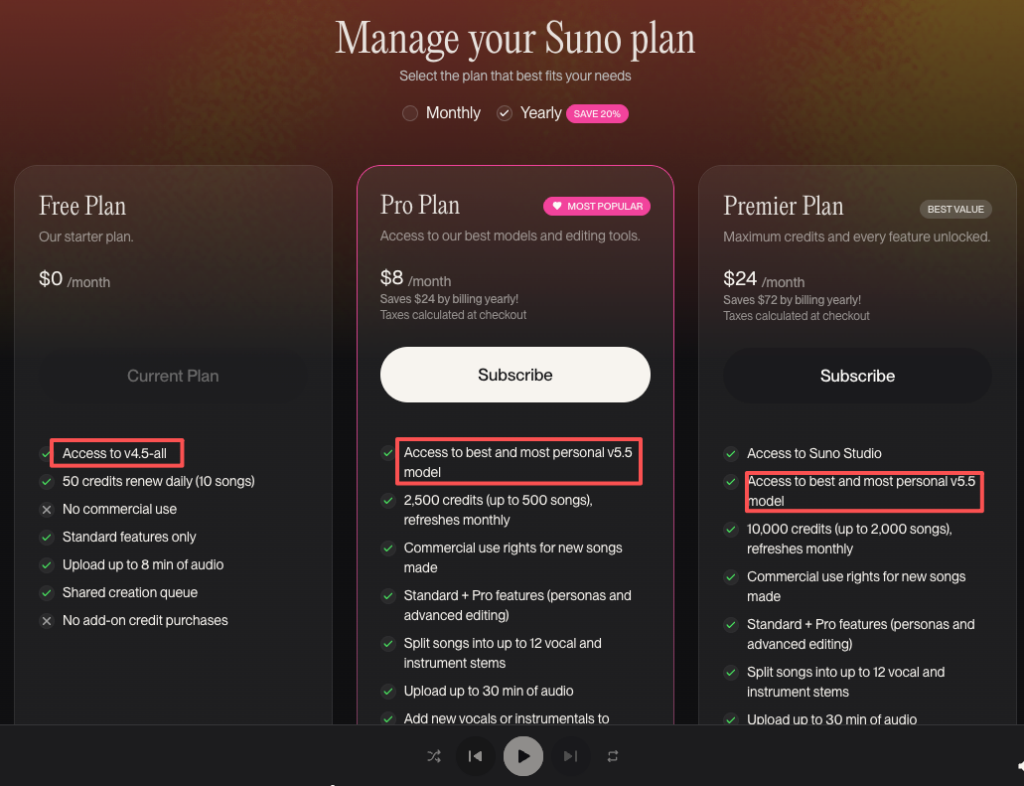
Task: Skip to the next track
Action: pyautogui.click(x=571, y=756)
